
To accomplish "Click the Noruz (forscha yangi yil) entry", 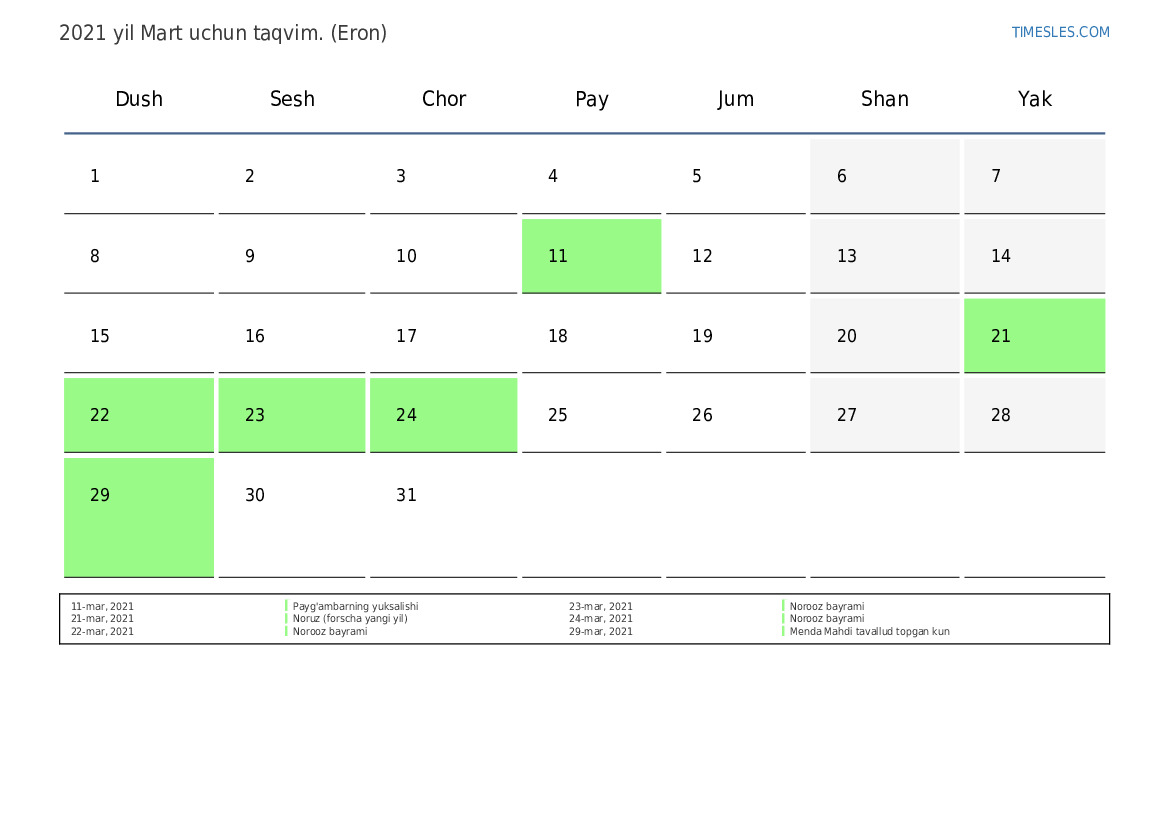I will pyautogui.click(x=350, y=619).
